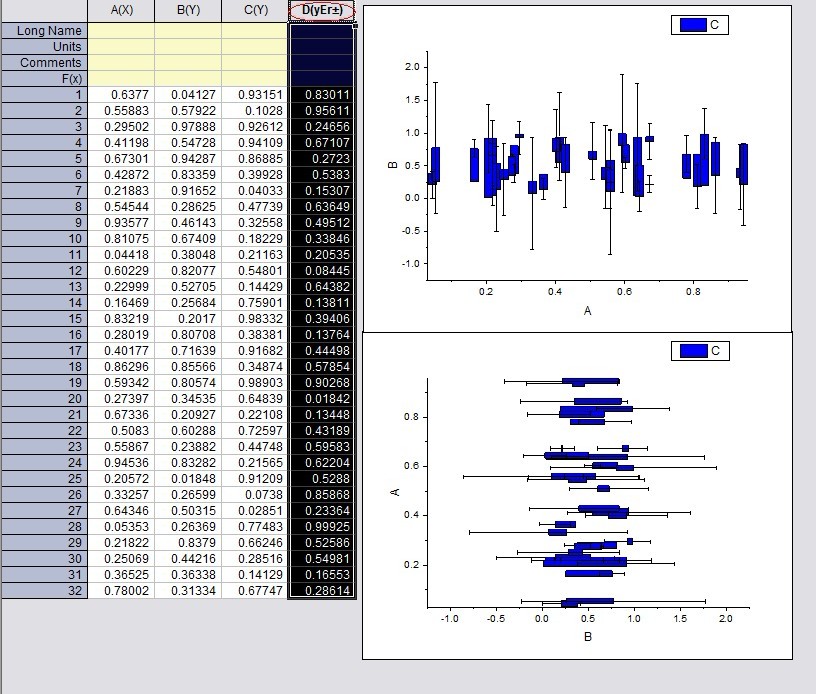Select cell with value 0.93151
The width and height of the screenshot is (816, 694).
point(255,95)
